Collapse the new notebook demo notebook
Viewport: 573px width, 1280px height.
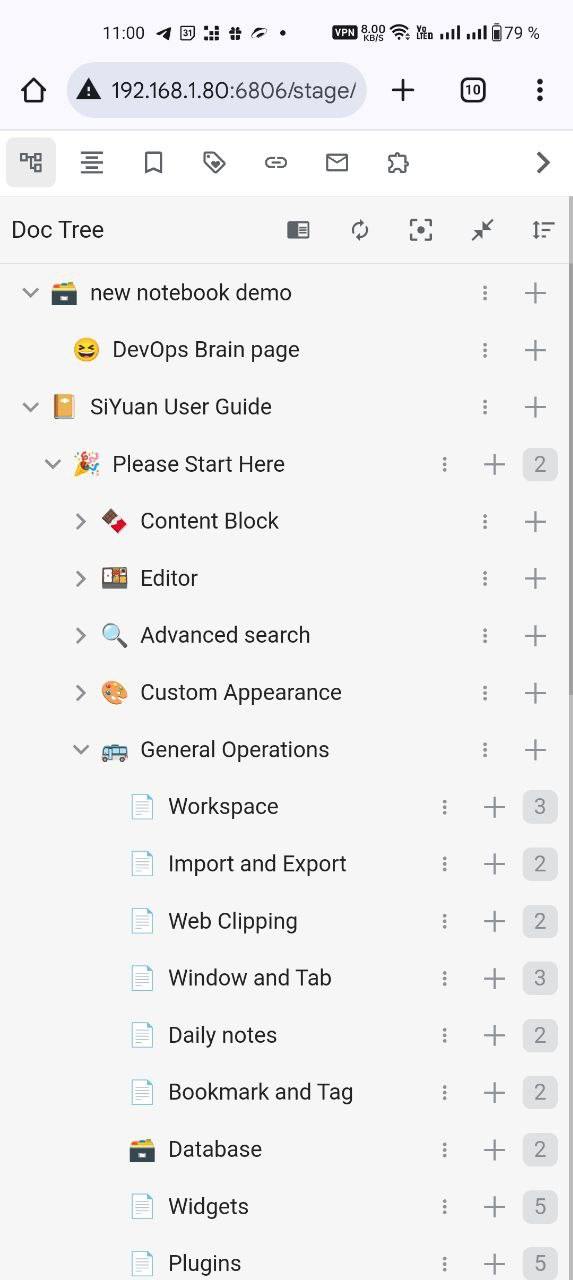point(31,293)
